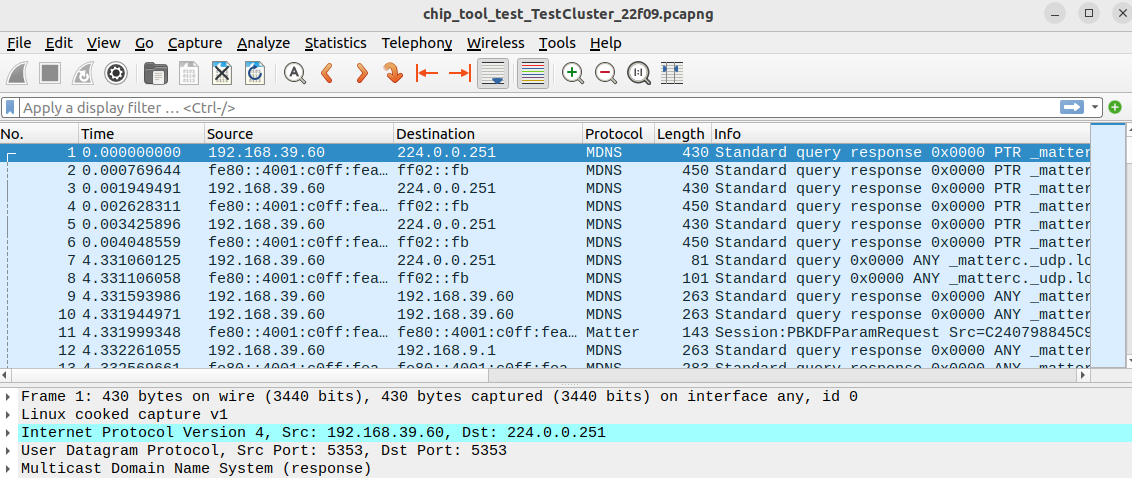Add a display filter button with plus
Viewport: 1132px width, 483px height.
pos(1115,107)
